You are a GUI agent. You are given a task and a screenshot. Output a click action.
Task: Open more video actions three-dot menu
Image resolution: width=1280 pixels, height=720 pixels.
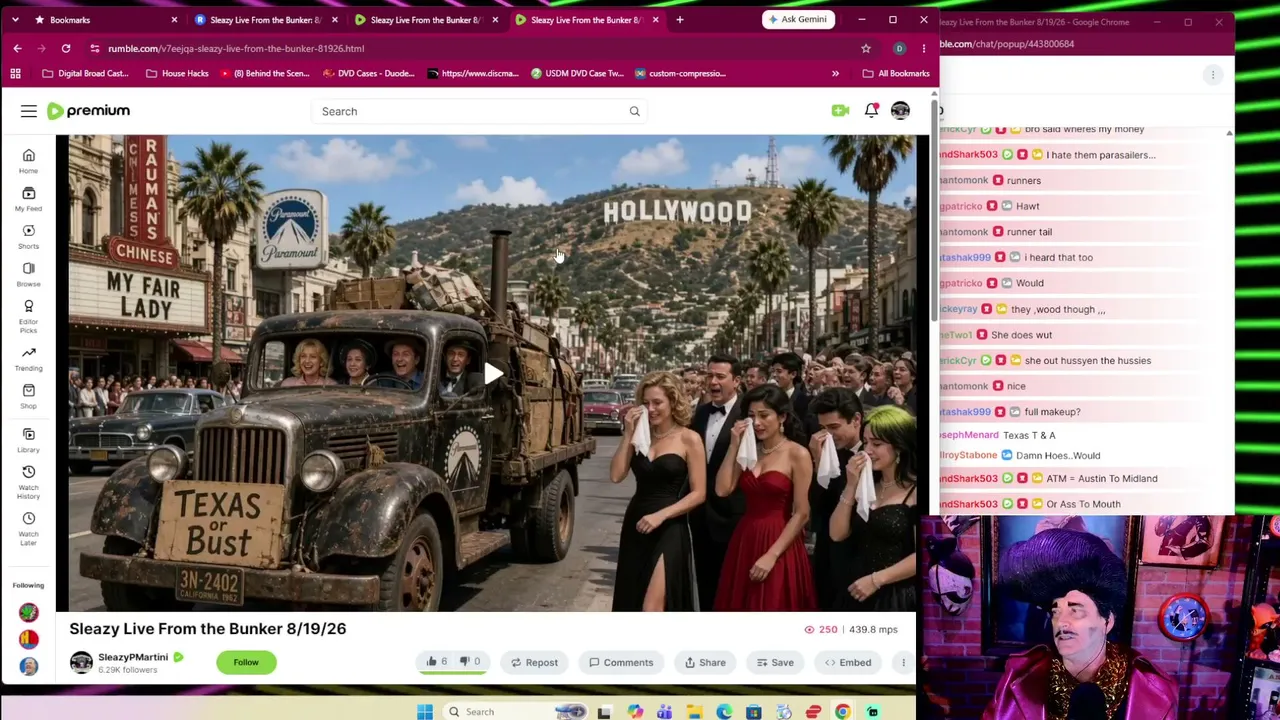pyautogui.click(x=903, y=662)
